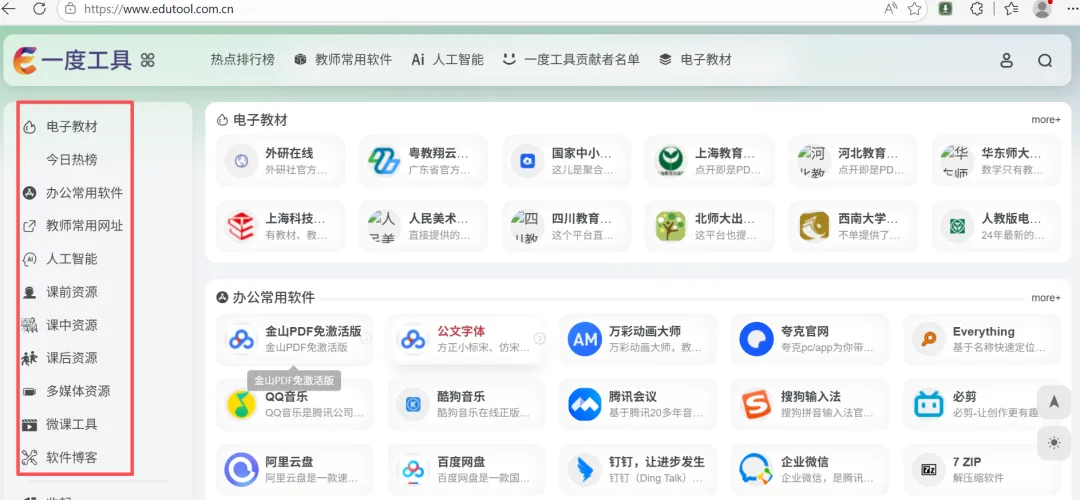The width and height of the screenshot is (1080, 500).
Task: Select 人工智能 in the sidebar
Action: [x=72, y=259]
